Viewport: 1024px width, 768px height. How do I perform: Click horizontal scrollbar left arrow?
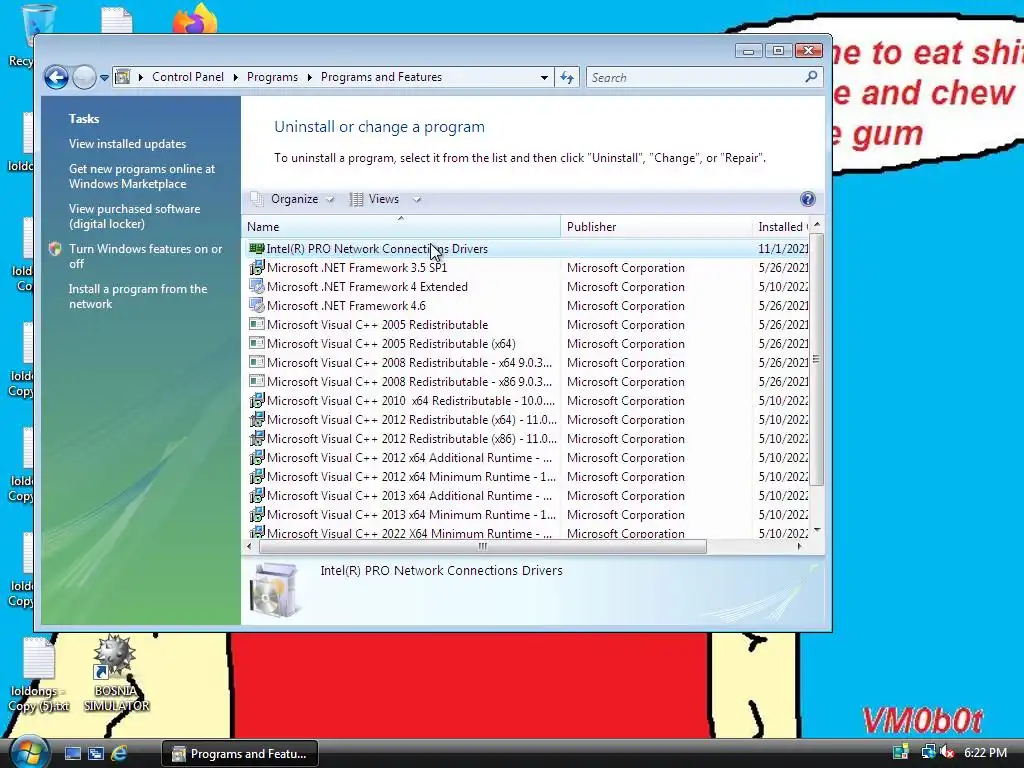(249, 547)
